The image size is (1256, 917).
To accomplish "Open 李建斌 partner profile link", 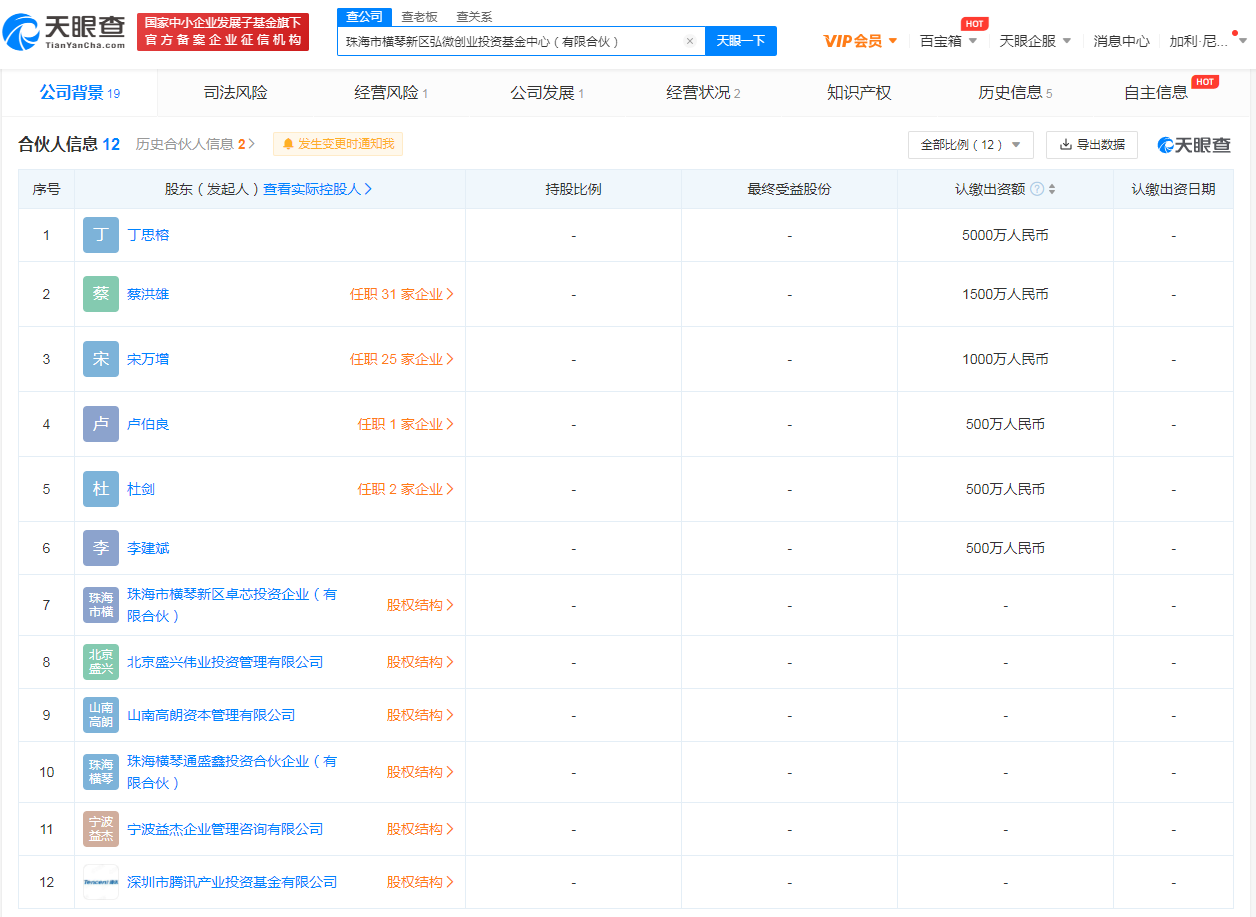I will click(x=148, y=548).
